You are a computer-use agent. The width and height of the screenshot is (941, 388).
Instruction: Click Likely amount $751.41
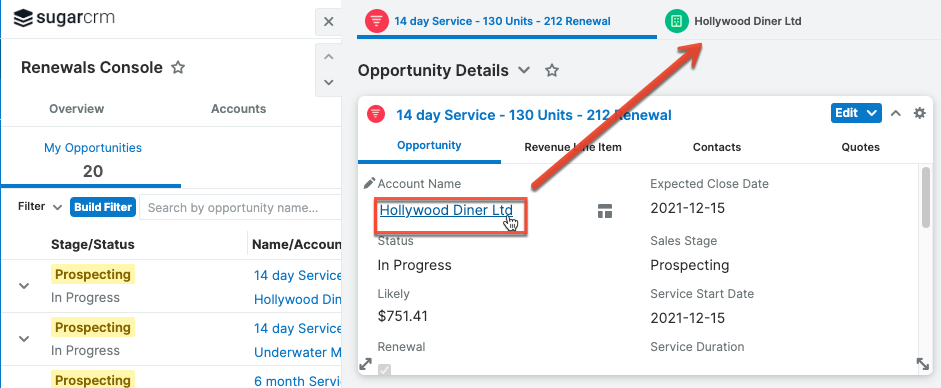coord(403,315)
